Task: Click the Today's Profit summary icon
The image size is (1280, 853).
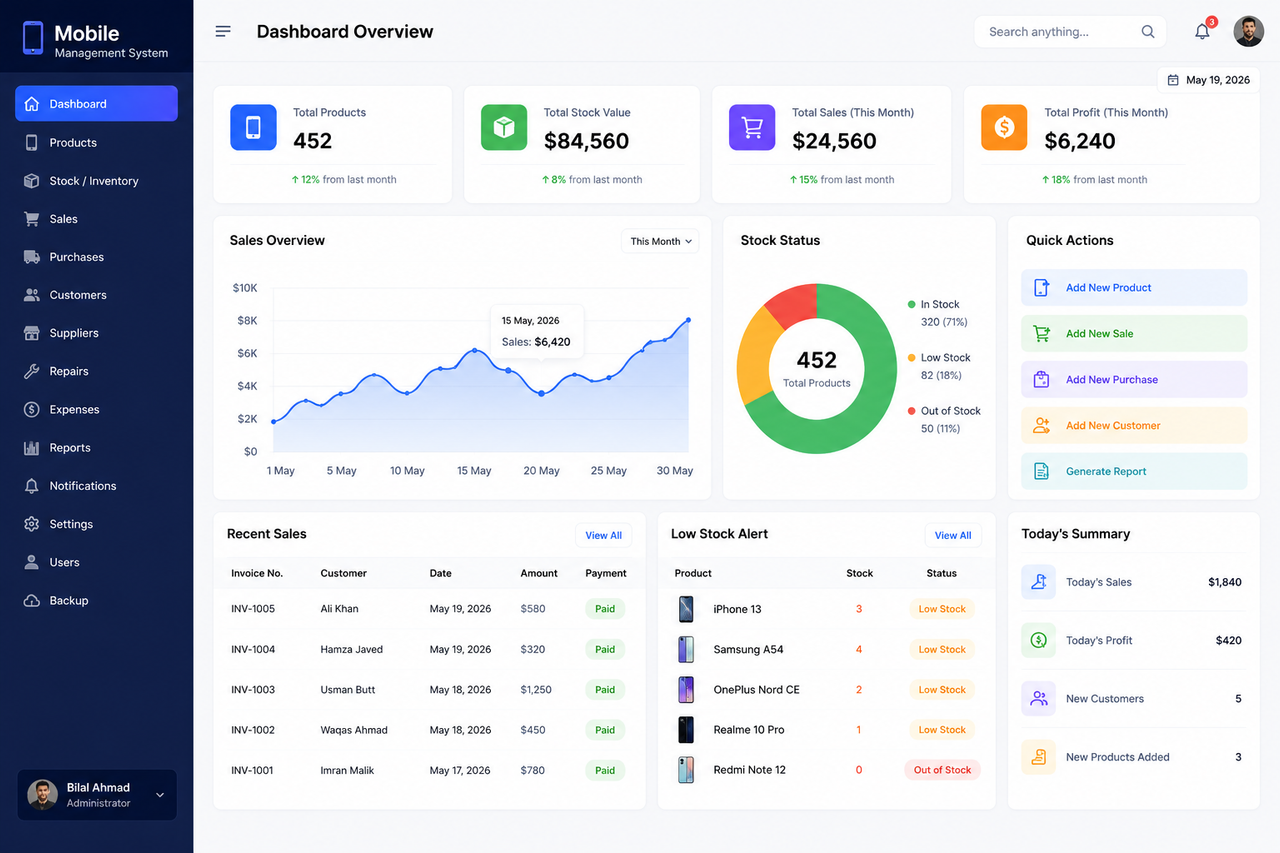Action: (x=1039, y=640)
